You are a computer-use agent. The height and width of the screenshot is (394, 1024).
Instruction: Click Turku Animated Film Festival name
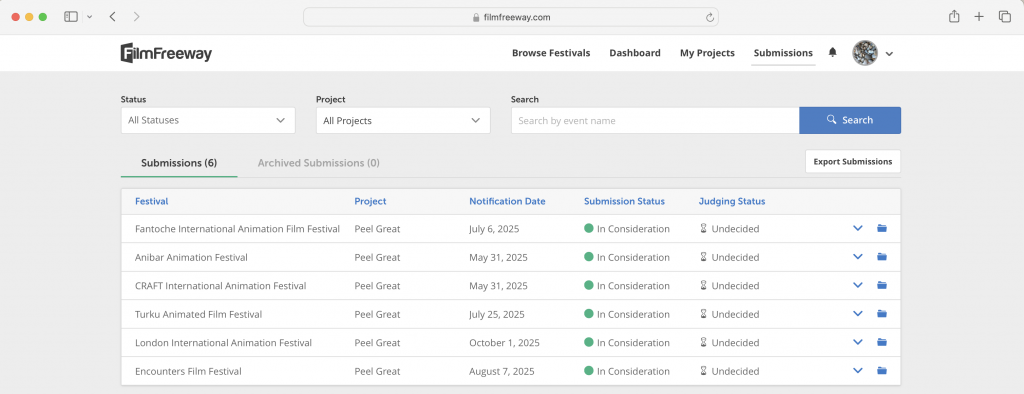coord(199,314)
